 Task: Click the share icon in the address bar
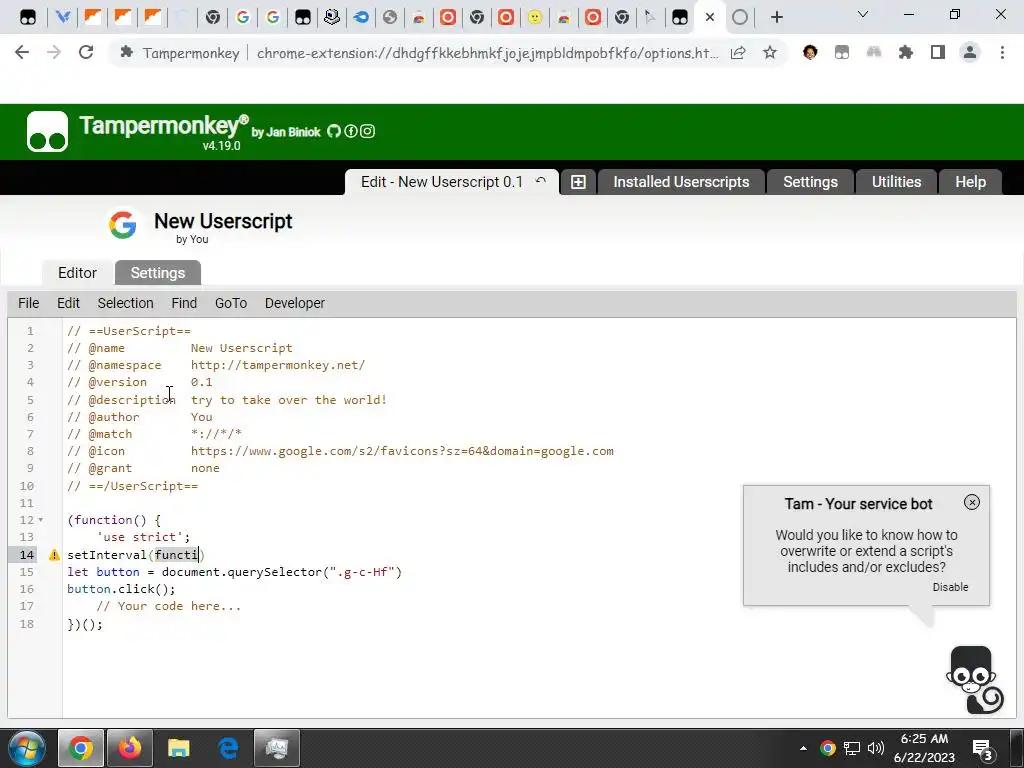pos(738,53)
